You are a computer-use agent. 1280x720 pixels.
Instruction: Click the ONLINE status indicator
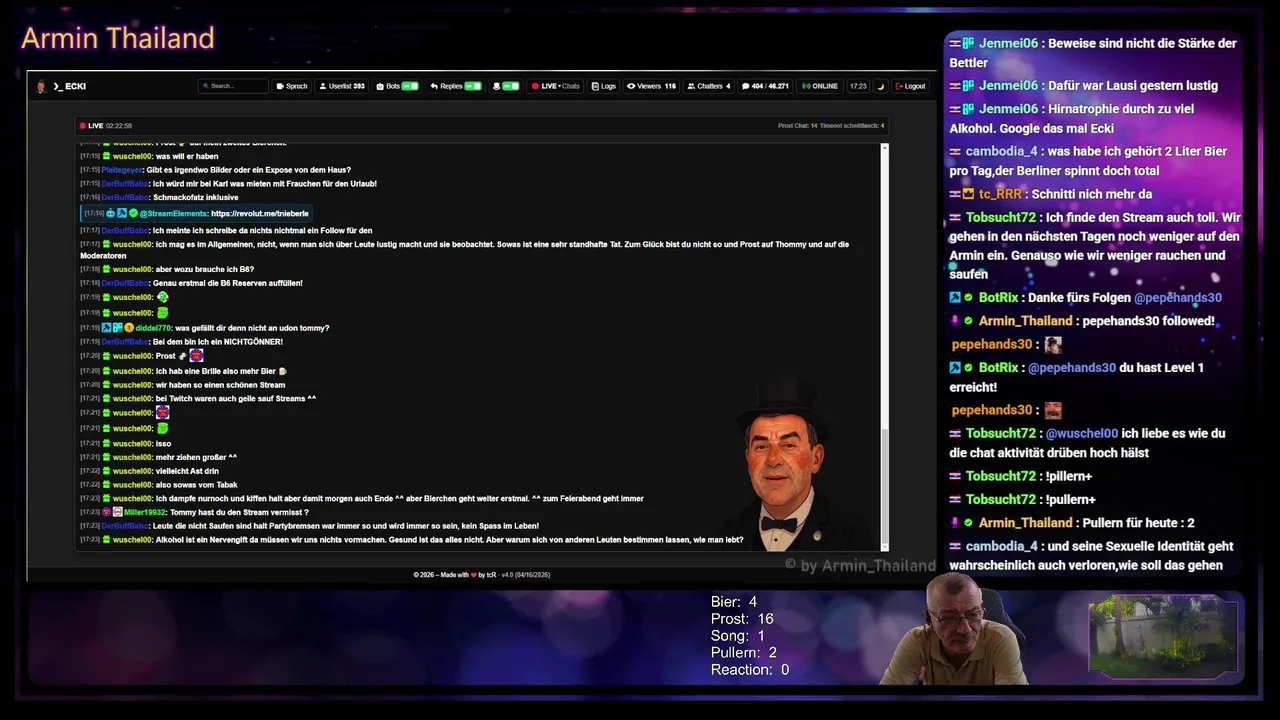tap(820, 86)
